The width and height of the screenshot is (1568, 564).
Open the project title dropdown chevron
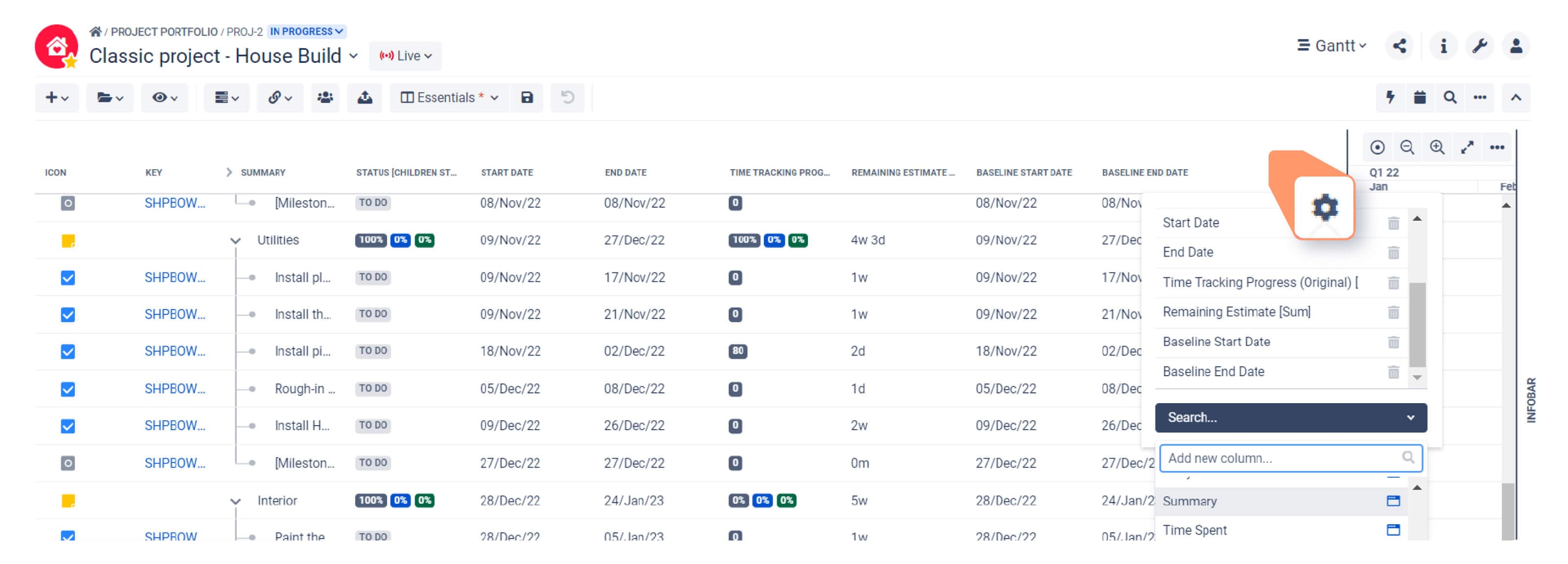click(x=353, y=56)
